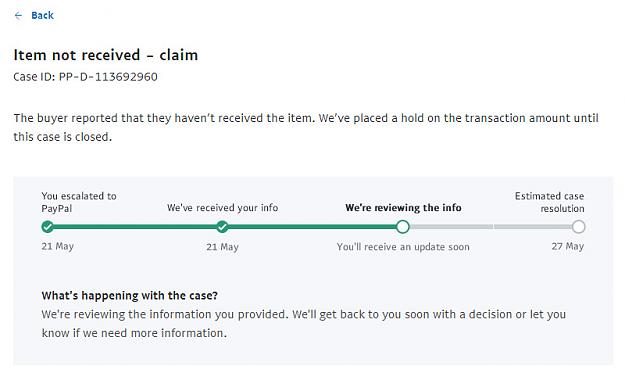
Task: Select the 'You escalated to PayPal' step label
Action: (79, 202)
